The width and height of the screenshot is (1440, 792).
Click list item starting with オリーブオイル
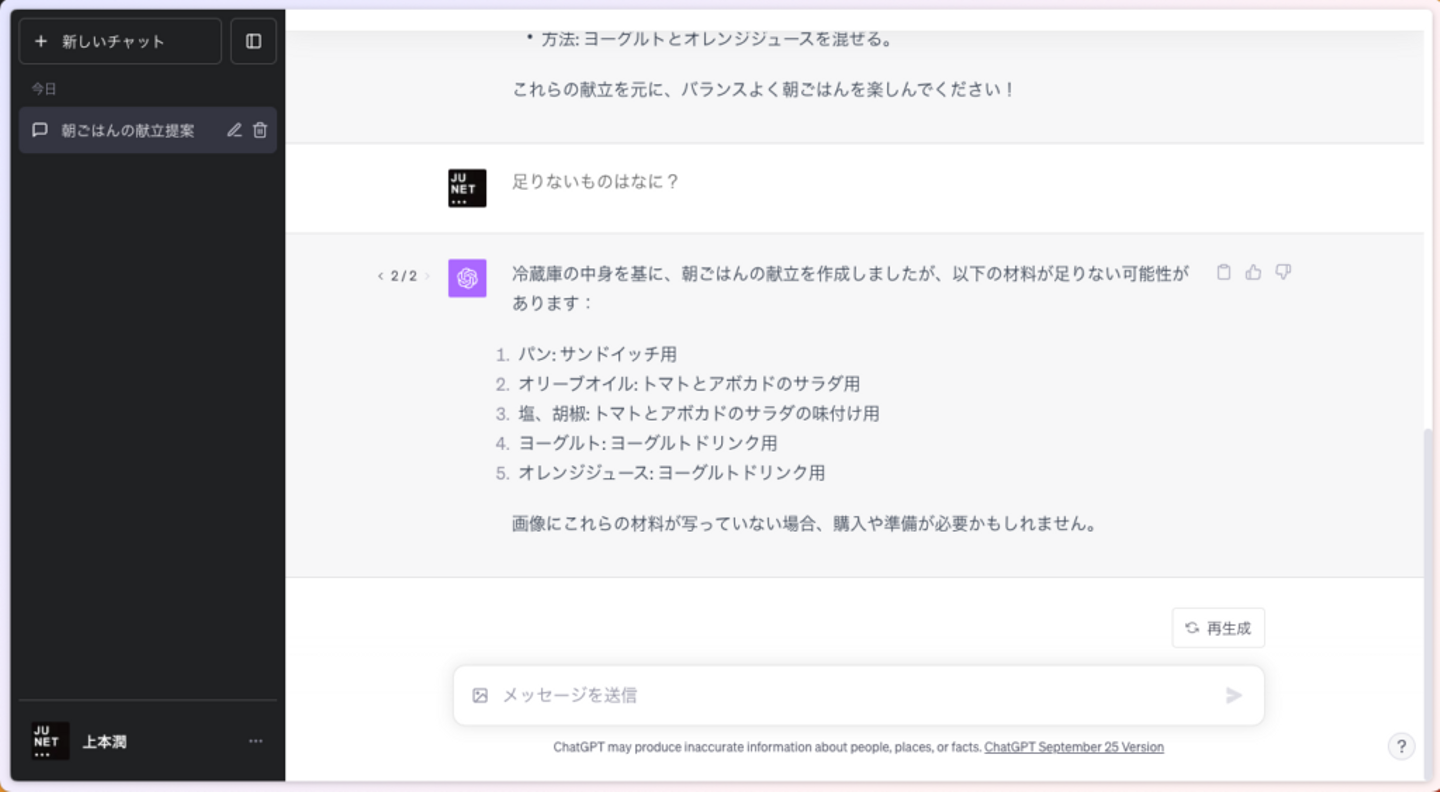[689, 384]
